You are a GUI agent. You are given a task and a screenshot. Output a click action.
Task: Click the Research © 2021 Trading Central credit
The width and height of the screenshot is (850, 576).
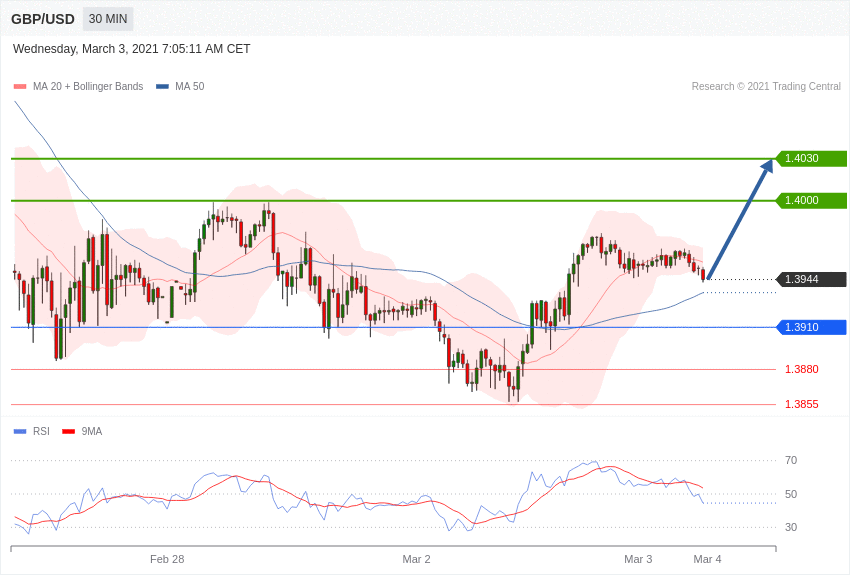(x=766, y=86)
